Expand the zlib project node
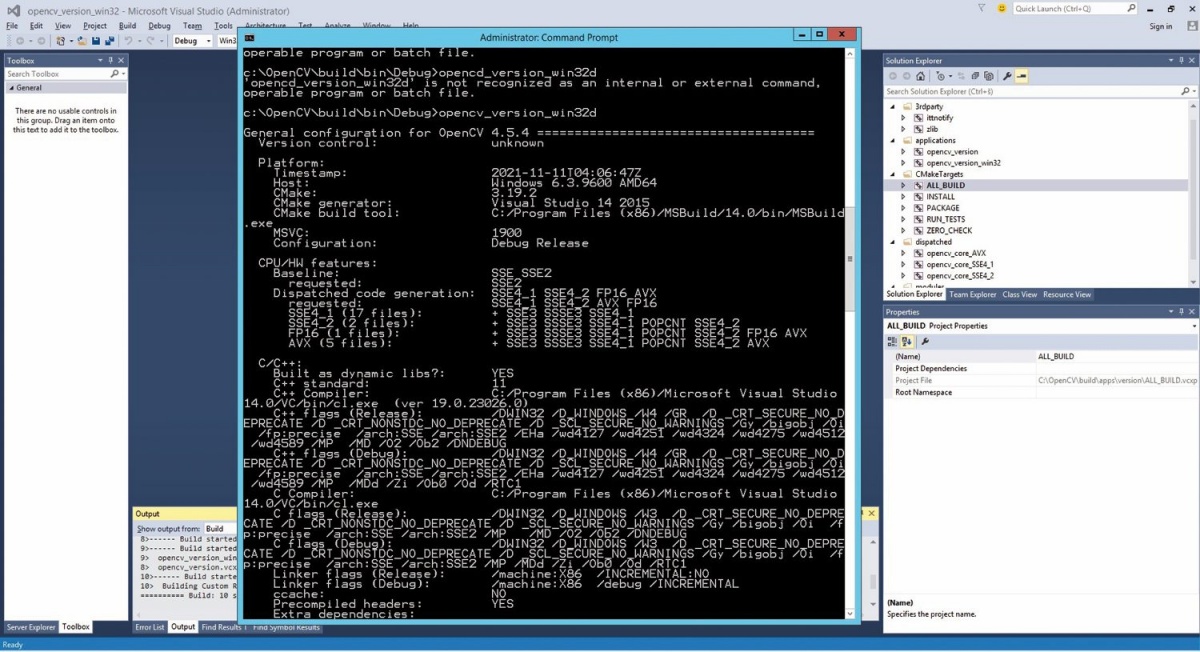Screen dimensions: 1200x652 pos(903,129)
